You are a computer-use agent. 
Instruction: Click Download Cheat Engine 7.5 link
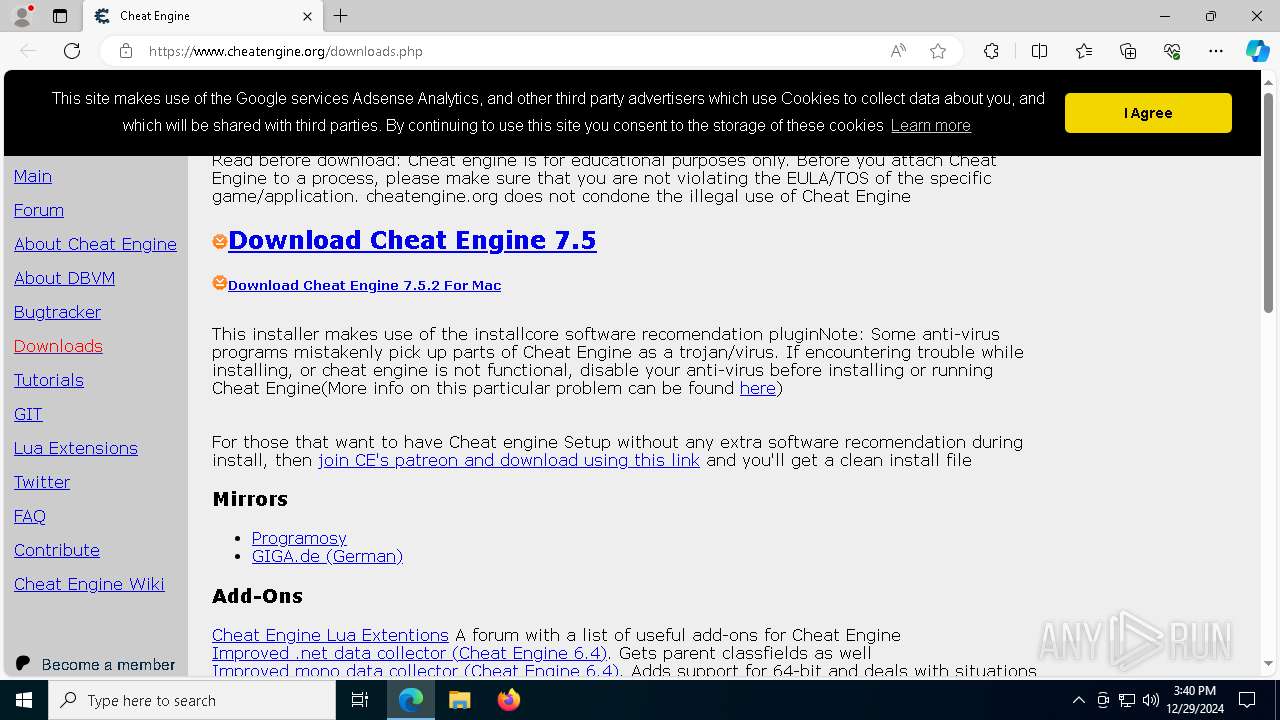pos(412,240)
